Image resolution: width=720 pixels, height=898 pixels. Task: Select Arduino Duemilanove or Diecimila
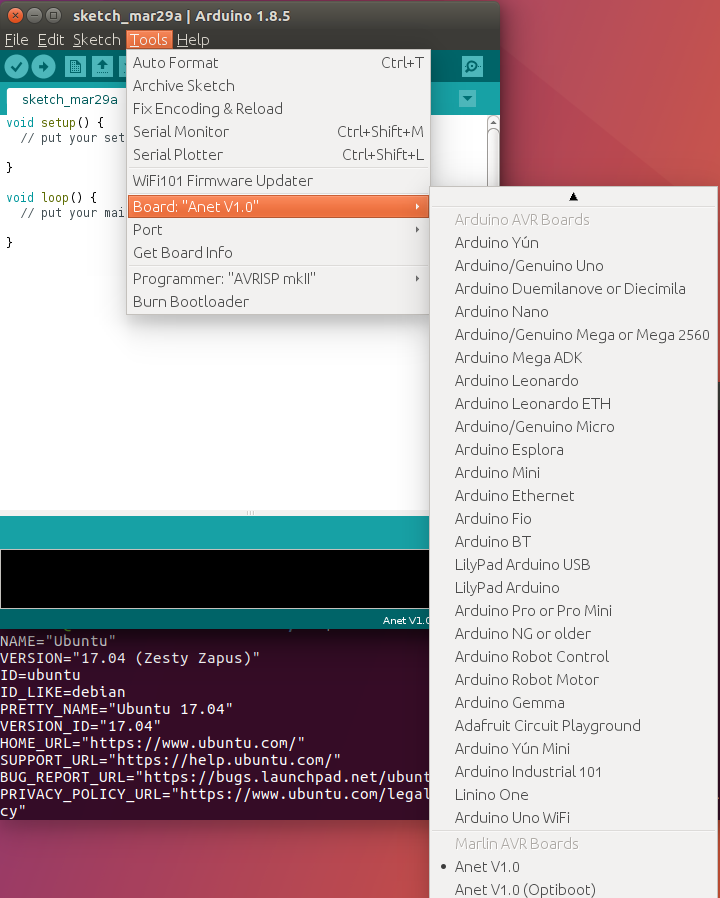click(x=574, y=288)
